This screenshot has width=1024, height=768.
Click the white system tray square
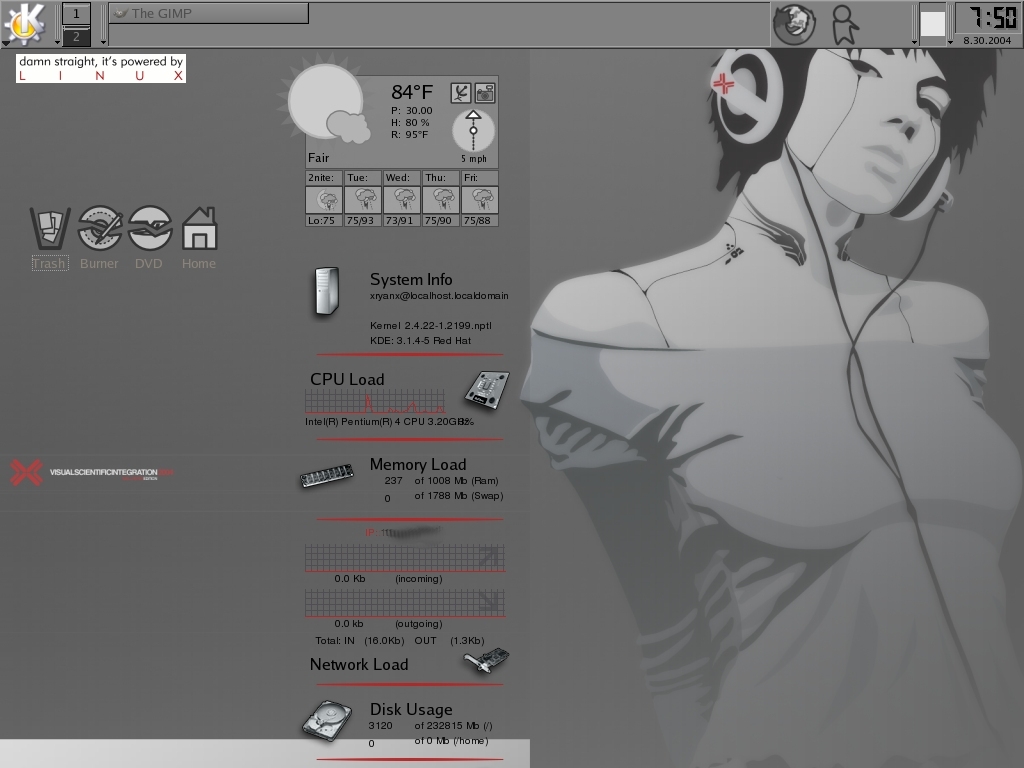click(x=933, y=24)
